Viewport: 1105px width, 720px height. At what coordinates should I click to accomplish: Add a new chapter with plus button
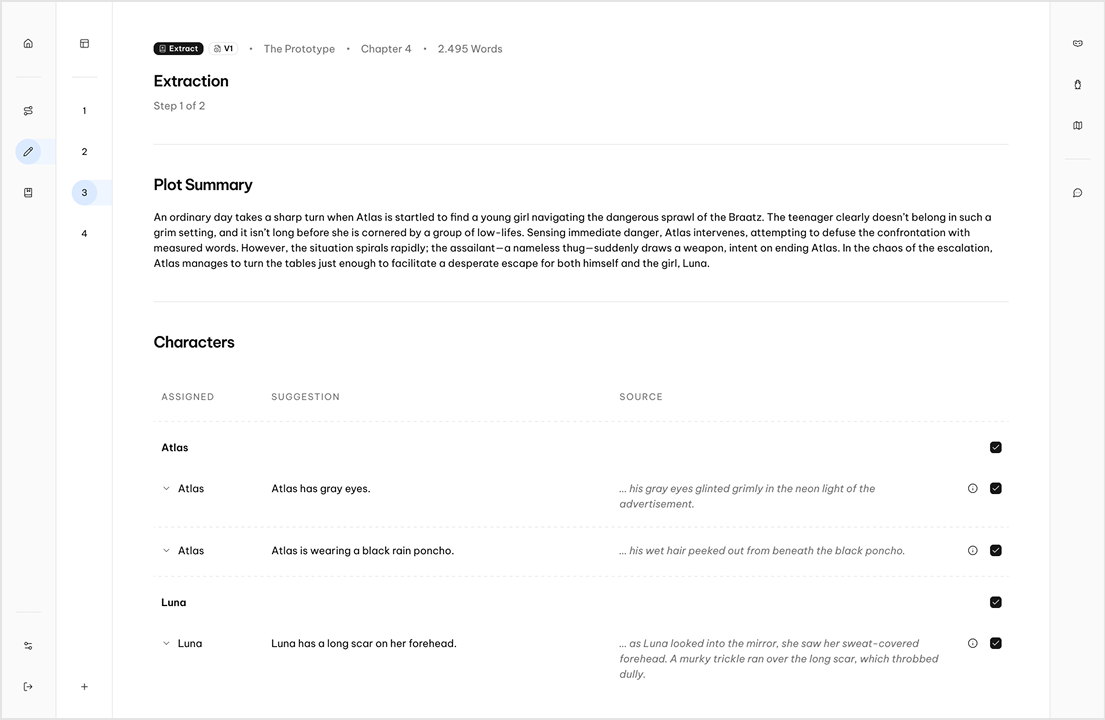[85, 687]
